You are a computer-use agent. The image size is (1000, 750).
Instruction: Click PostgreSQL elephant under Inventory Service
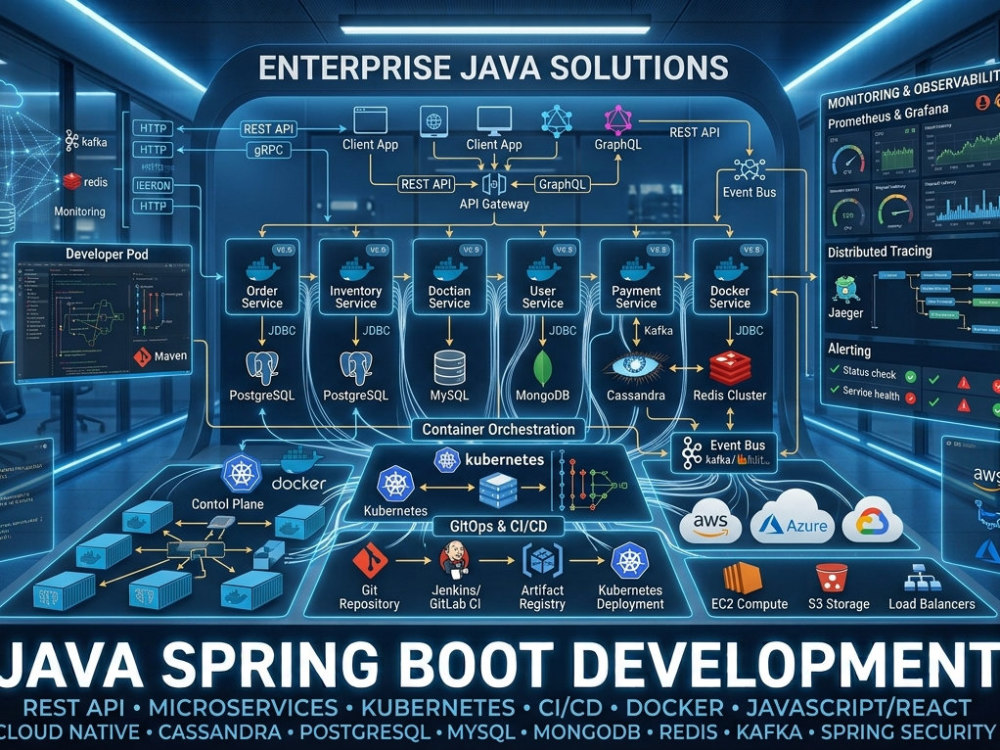[356, 367]
